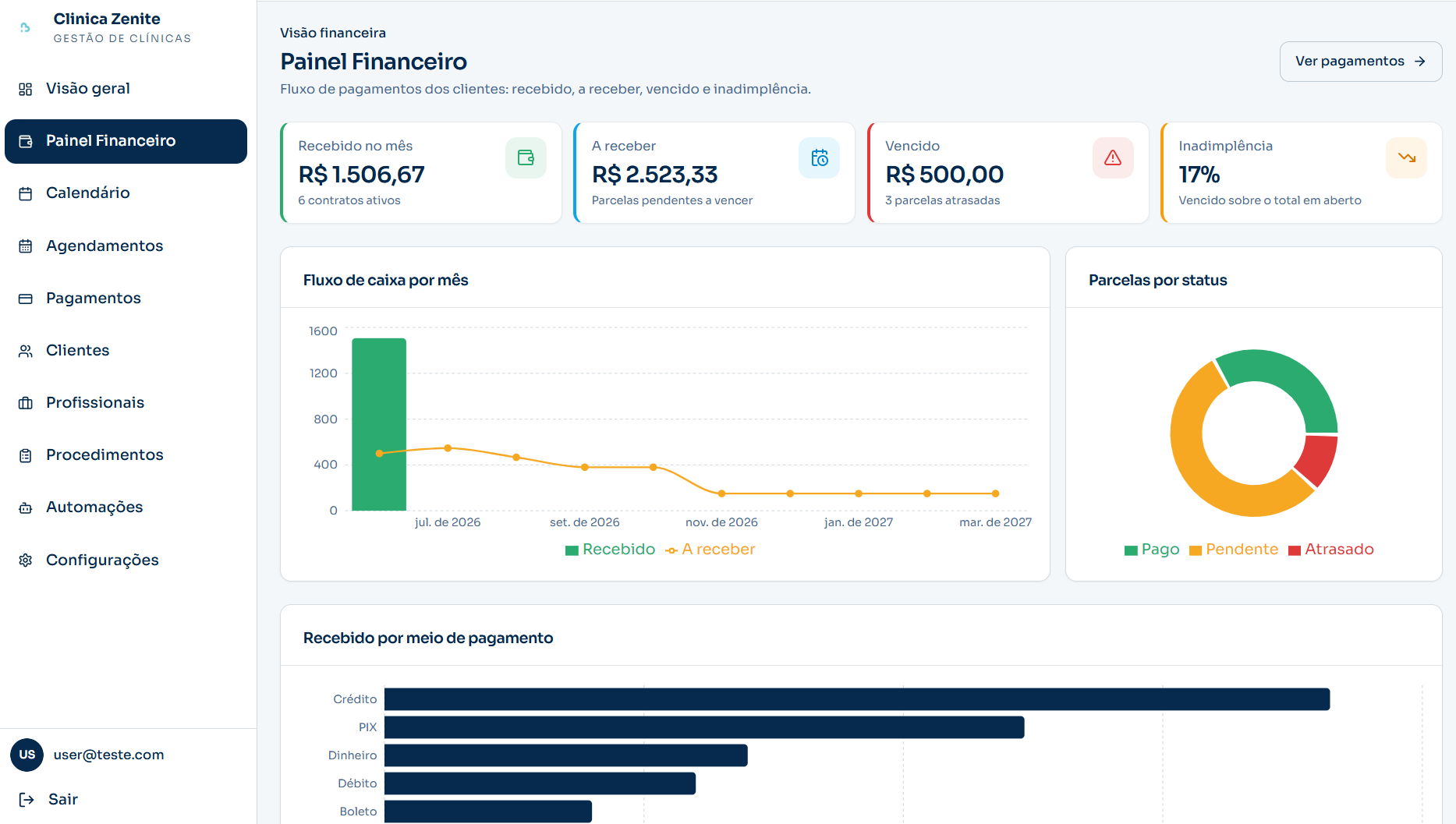Click the red Atrasado segment of donut
The image size is (1456, 824).
[x=1319, y=460]
